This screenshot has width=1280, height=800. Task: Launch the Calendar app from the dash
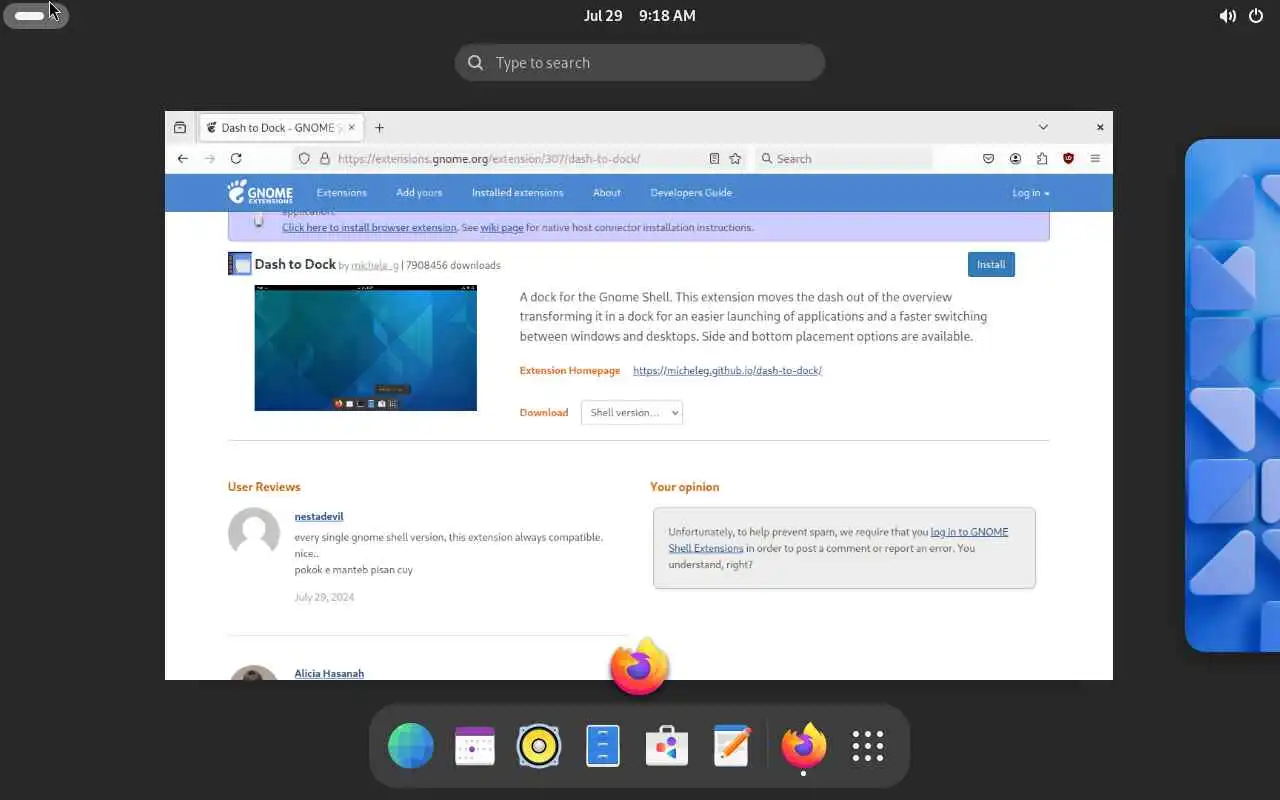(x=475, y=746)
